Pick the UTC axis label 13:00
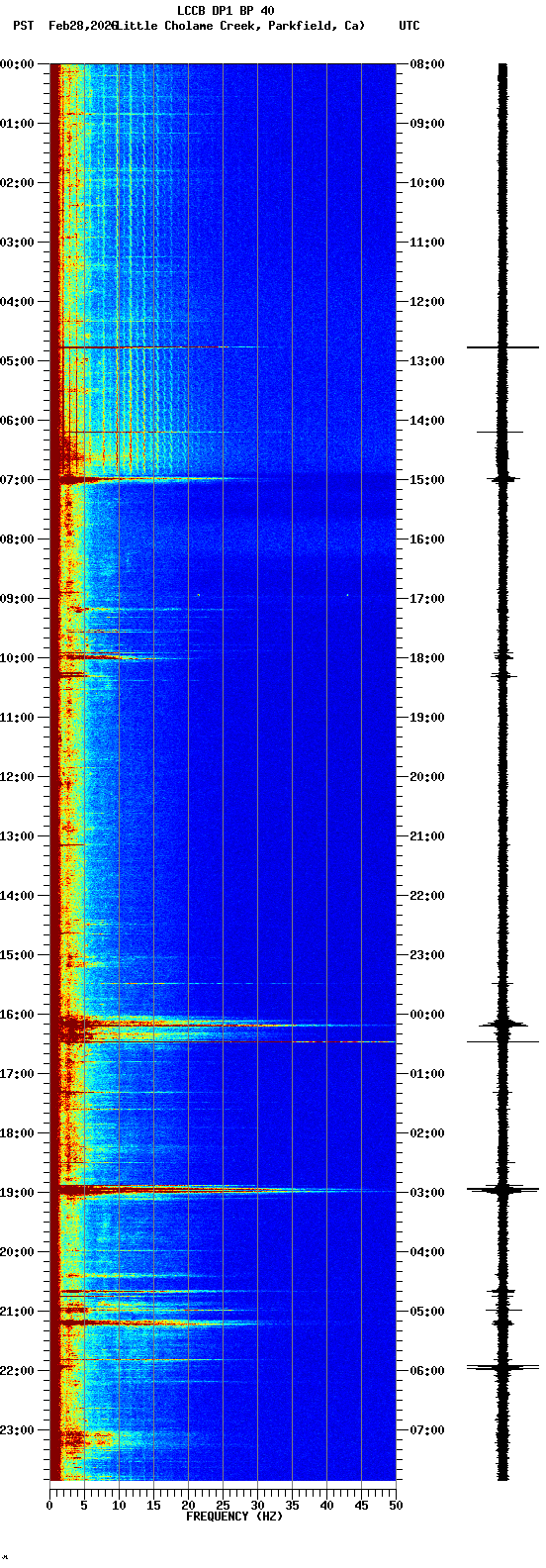This screenshot has width=546, height=1568. (x=427, y=361)
